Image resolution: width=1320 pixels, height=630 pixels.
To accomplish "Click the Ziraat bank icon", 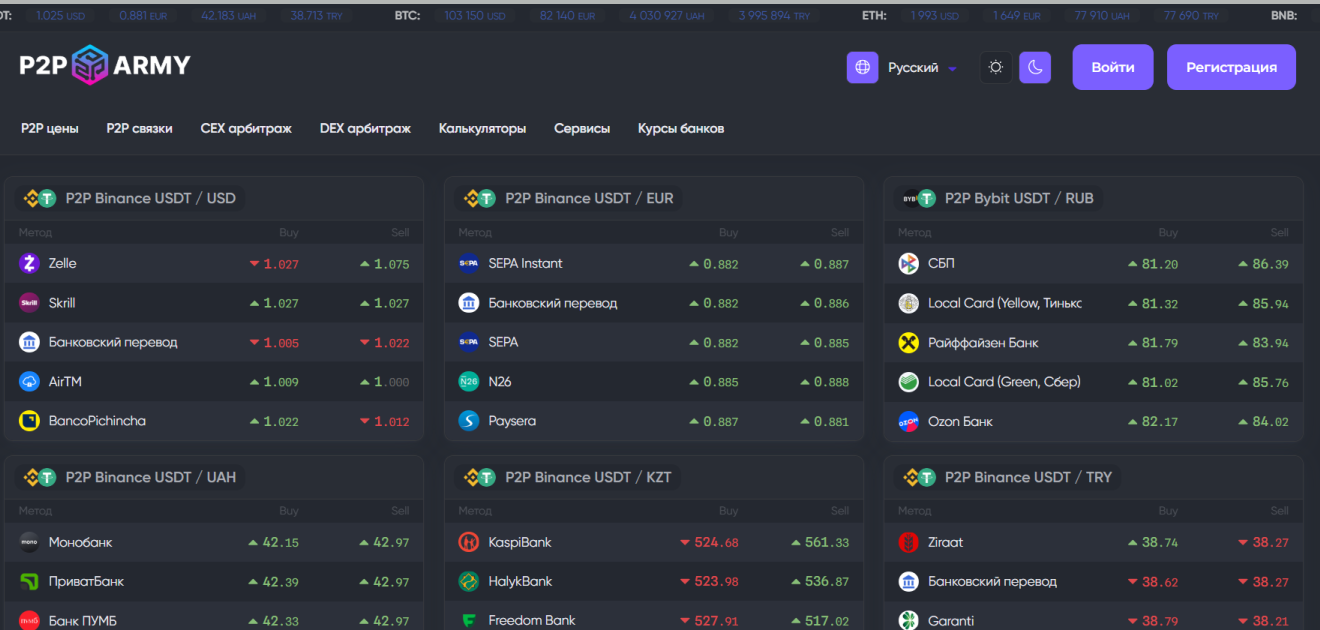I will point(909,542).
